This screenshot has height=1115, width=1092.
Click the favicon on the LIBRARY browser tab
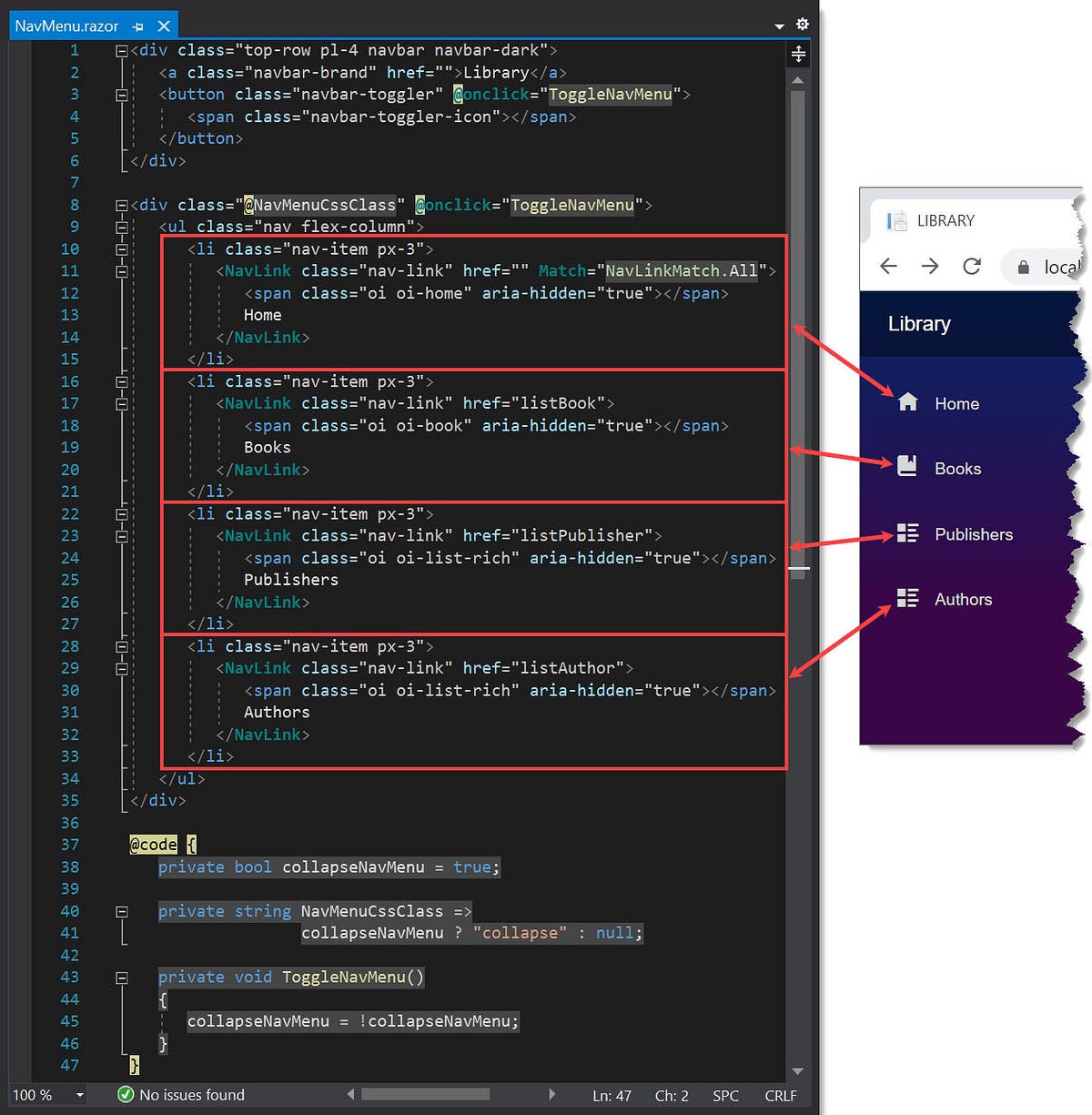(895, 220)
